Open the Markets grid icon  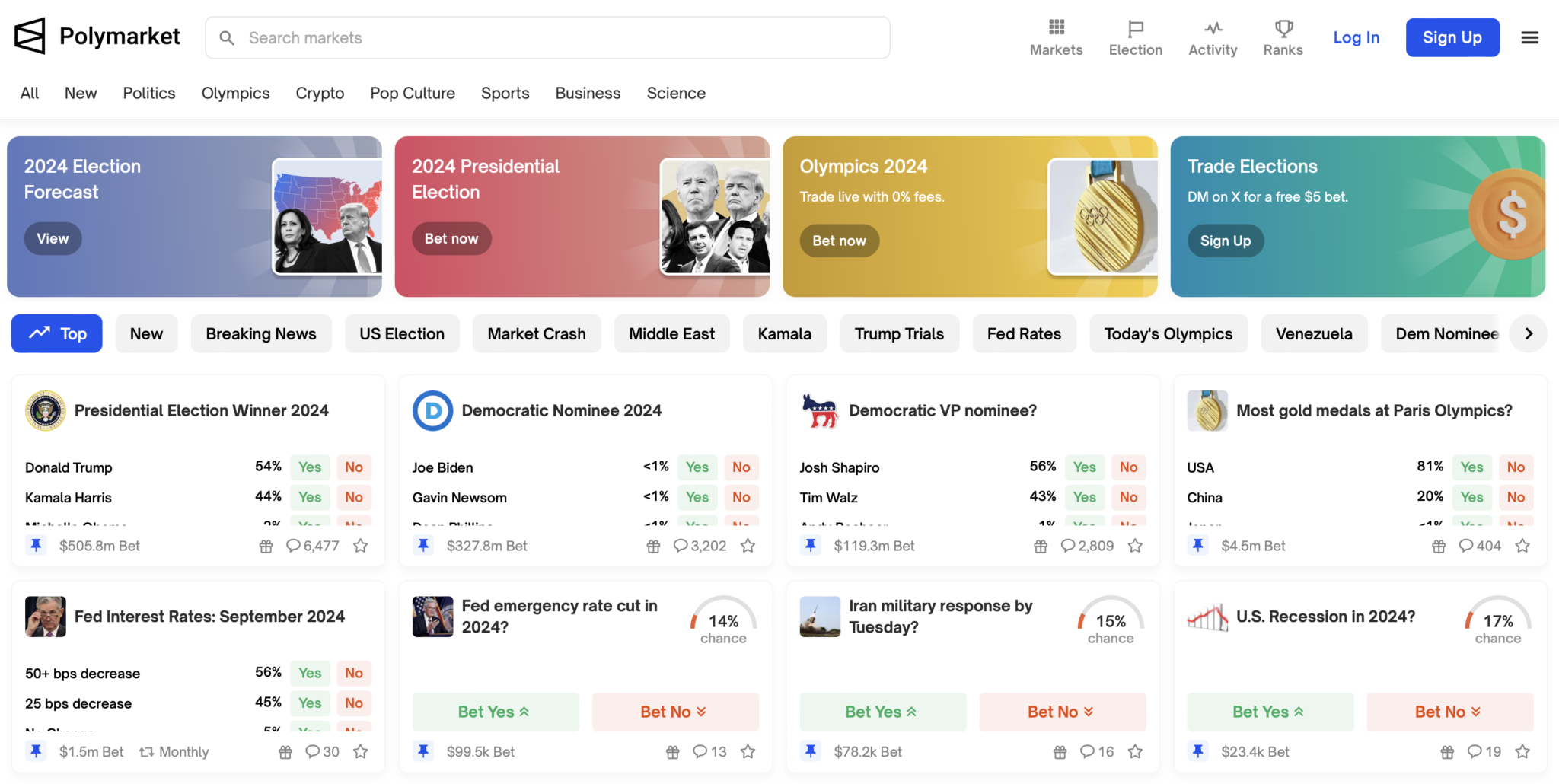[1056, 28]
